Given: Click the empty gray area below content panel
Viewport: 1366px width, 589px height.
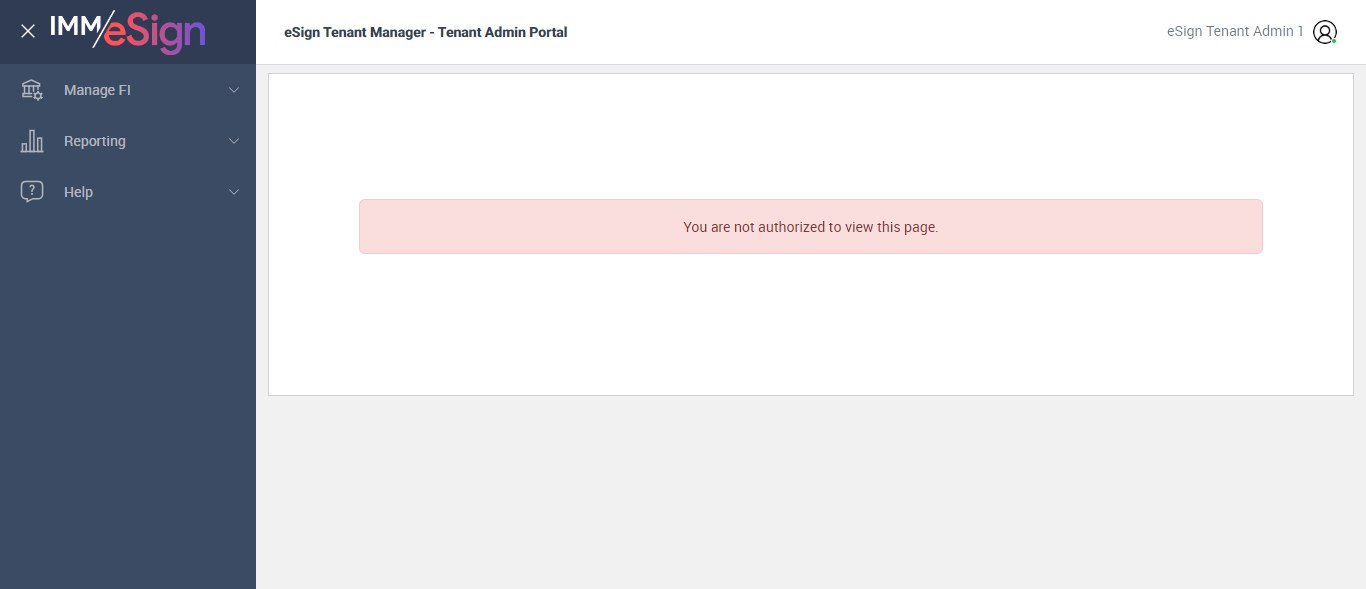Looking at the screenshot, I should click(810, 490).
